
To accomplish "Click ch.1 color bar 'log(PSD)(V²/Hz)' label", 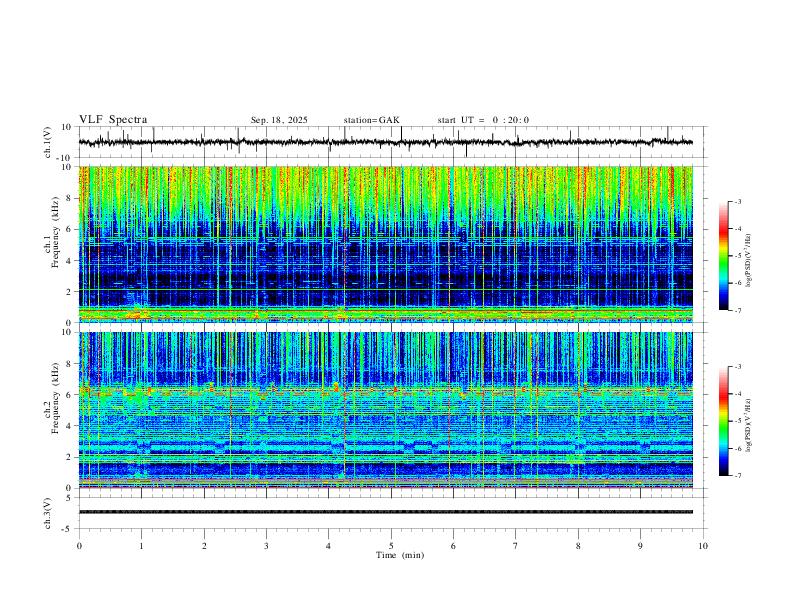I will 749,261.
